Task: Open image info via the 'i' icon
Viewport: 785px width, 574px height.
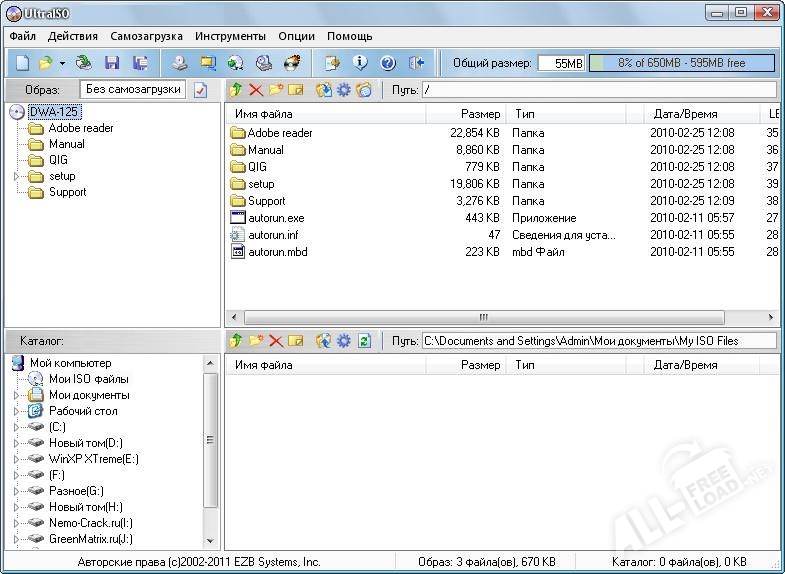Action: click(360, 63)
